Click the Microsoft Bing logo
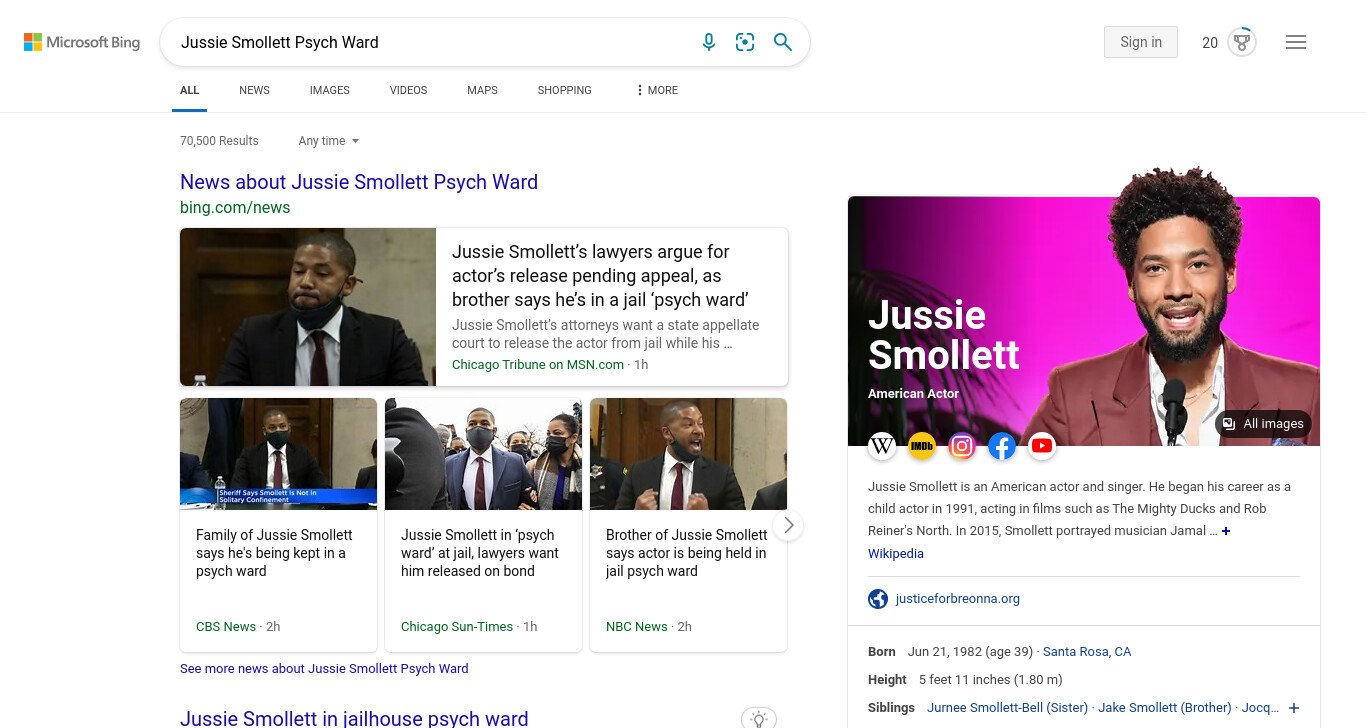1366x728 pixels. (x=82, y=42)
